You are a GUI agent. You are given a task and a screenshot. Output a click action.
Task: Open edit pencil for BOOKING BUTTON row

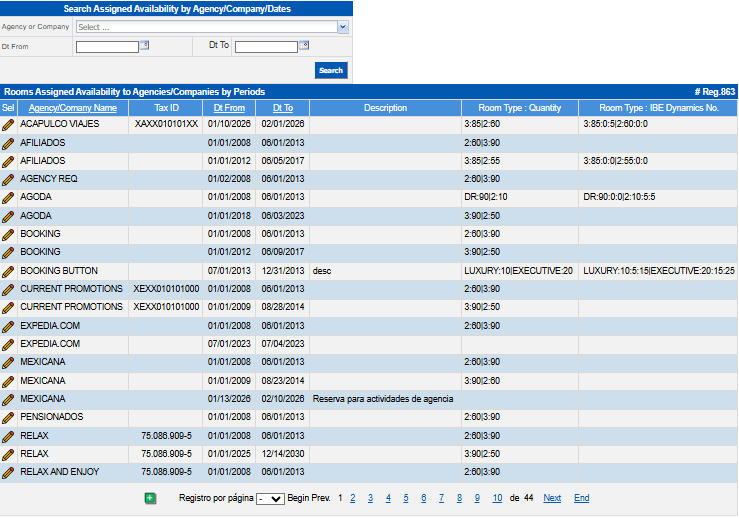click(x=8, y=271)
